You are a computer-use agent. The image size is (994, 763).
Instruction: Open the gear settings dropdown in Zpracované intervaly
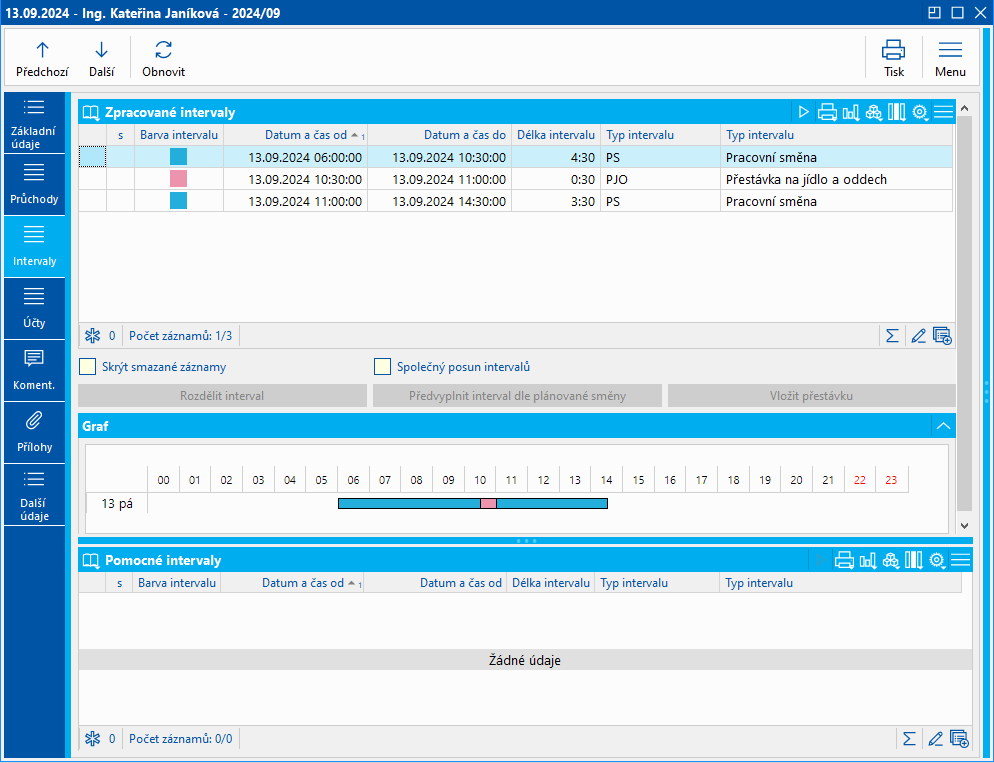click(921, 112)
